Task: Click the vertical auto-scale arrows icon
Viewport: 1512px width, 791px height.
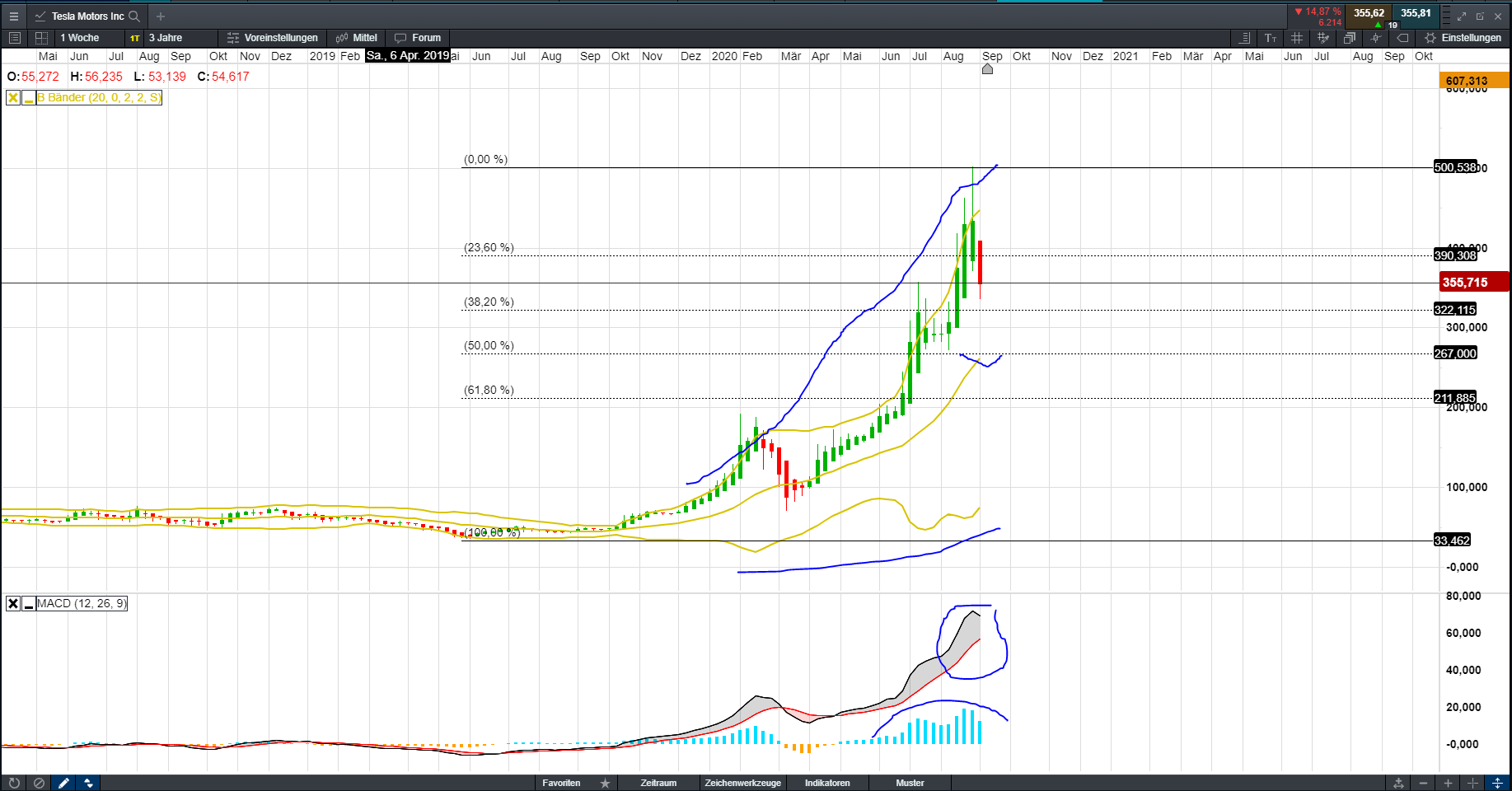Action: coord(1498,783)
